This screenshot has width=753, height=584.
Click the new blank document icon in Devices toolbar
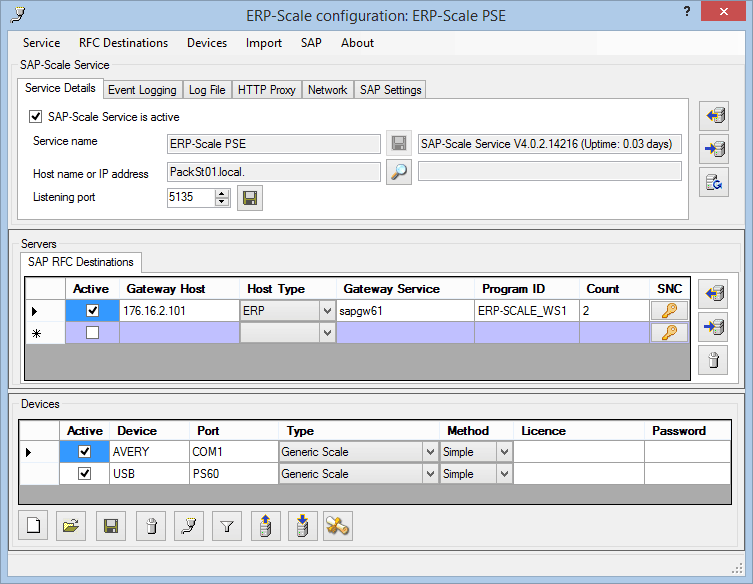click(33, 526)
